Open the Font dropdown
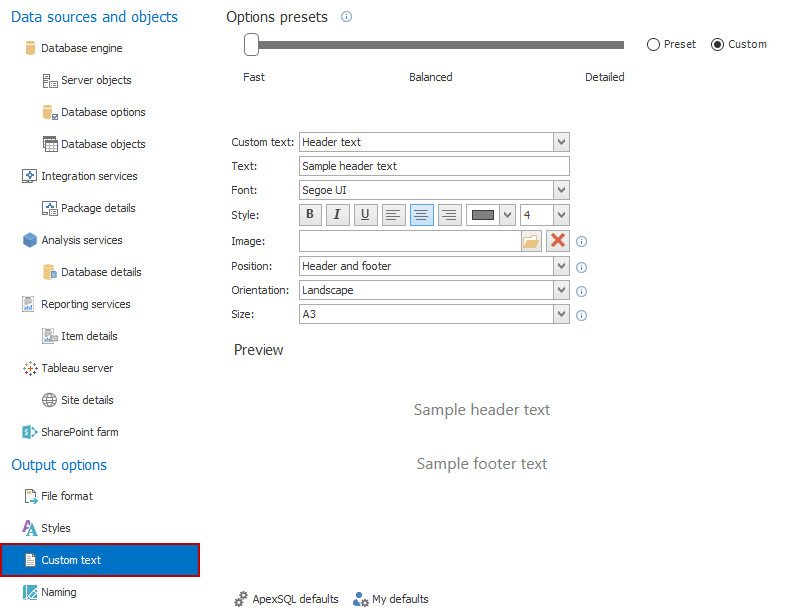The image size is (796, 615). point(561,190)
